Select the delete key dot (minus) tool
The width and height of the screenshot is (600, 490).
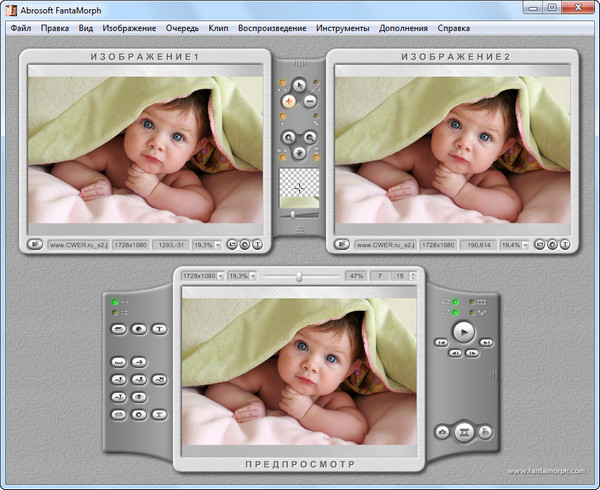[x=310, y=102]
